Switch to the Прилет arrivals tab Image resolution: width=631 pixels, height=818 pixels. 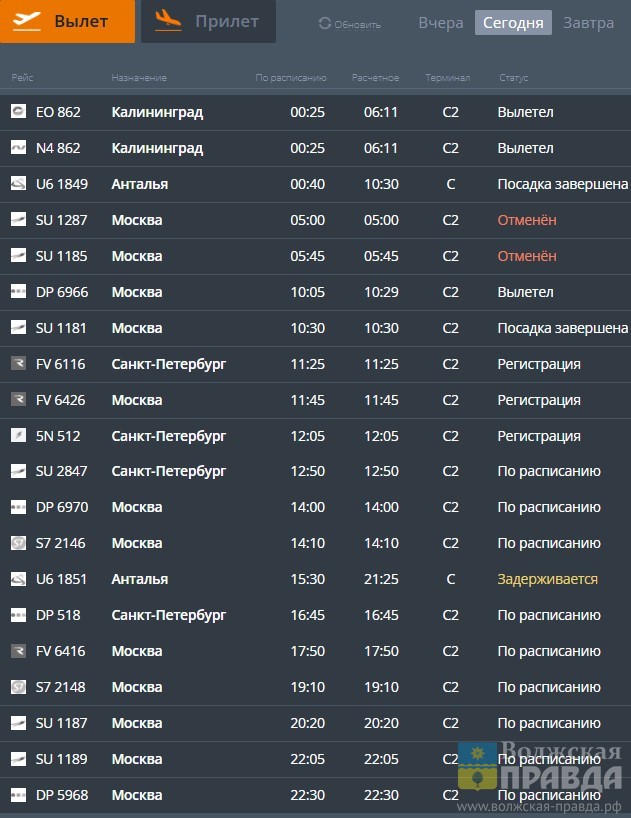click(x=208, y=21)
